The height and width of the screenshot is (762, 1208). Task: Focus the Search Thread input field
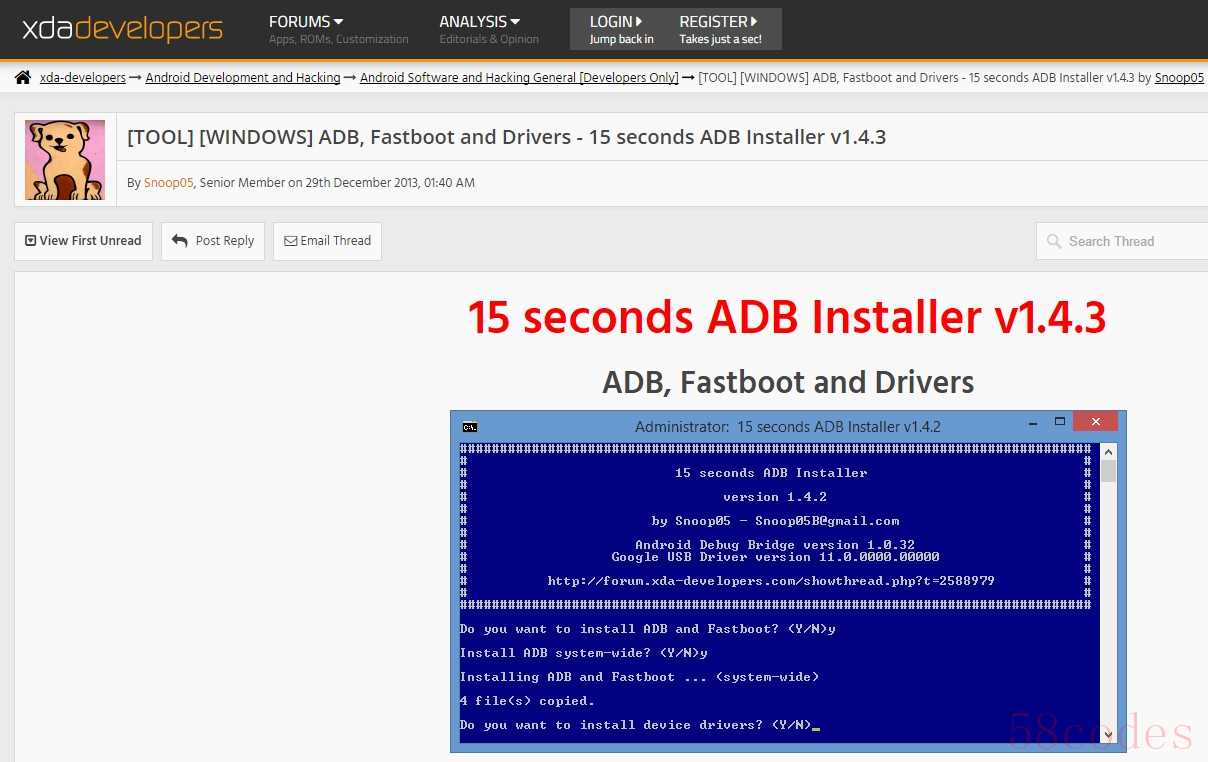pos(1122,241)
